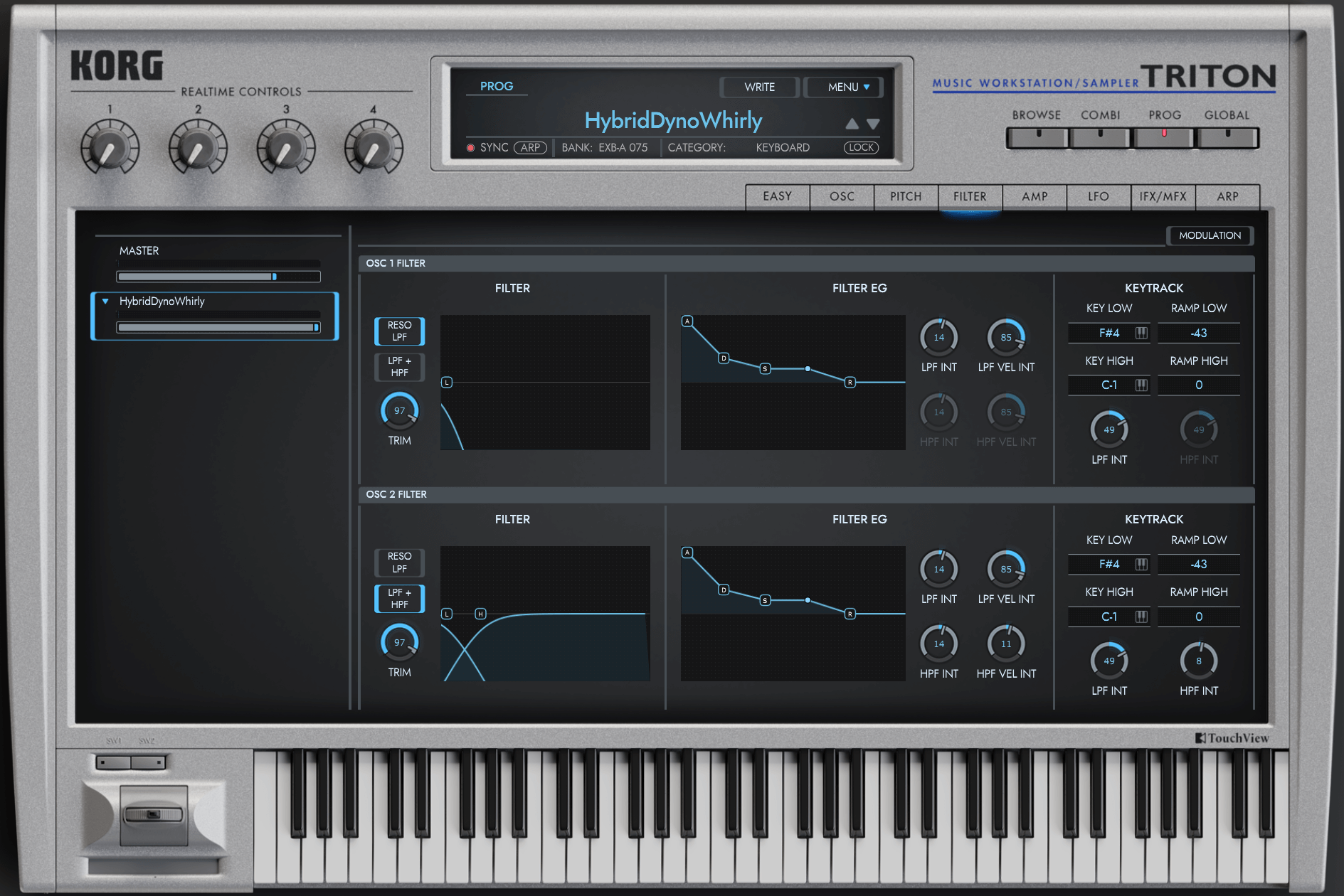1344x896 pixels.
Task: Click OSC 2 keytrack LPF INT knob
Action: [1109, 661]
